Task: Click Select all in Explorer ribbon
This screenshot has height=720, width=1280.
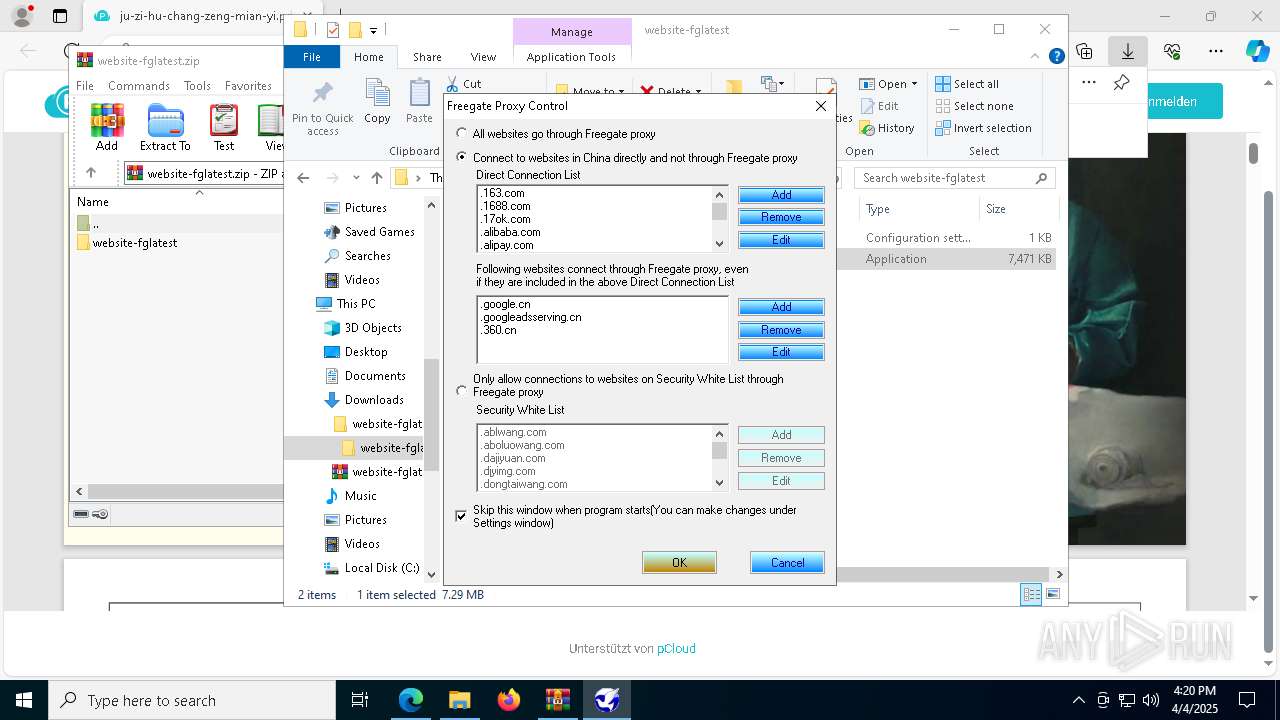Action: tap(967, 84)
